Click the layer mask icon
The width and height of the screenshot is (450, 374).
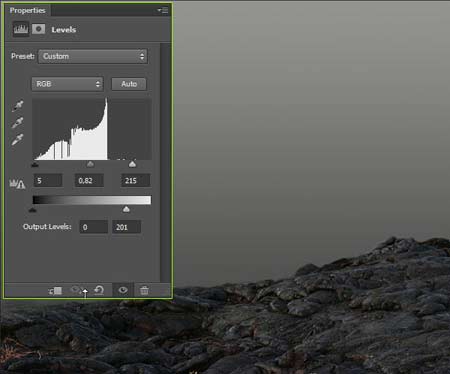tap(39, 29)
